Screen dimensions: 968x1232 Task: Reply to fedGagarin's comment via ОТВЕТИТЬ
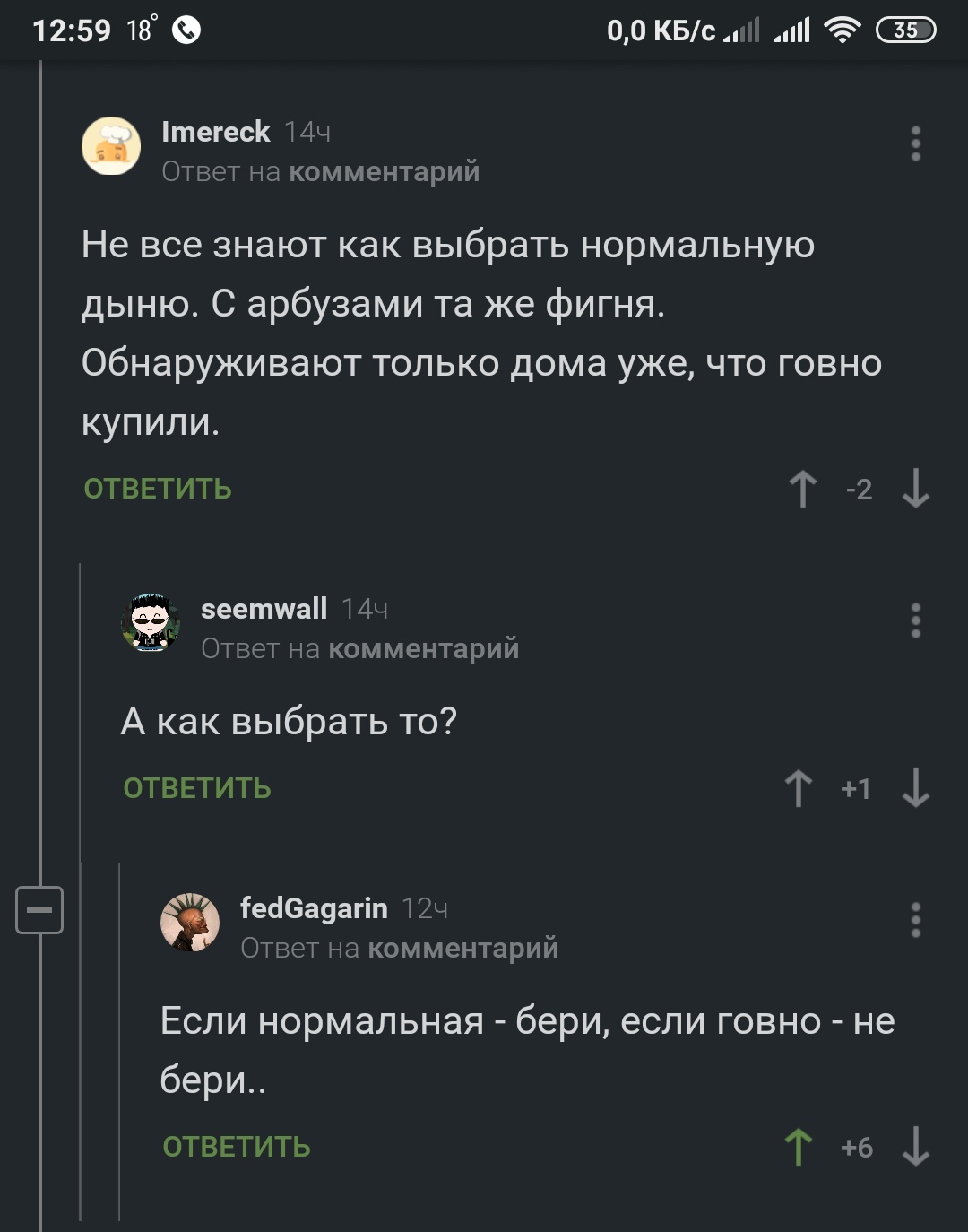pyautogui.click(x=237, y=1147)
